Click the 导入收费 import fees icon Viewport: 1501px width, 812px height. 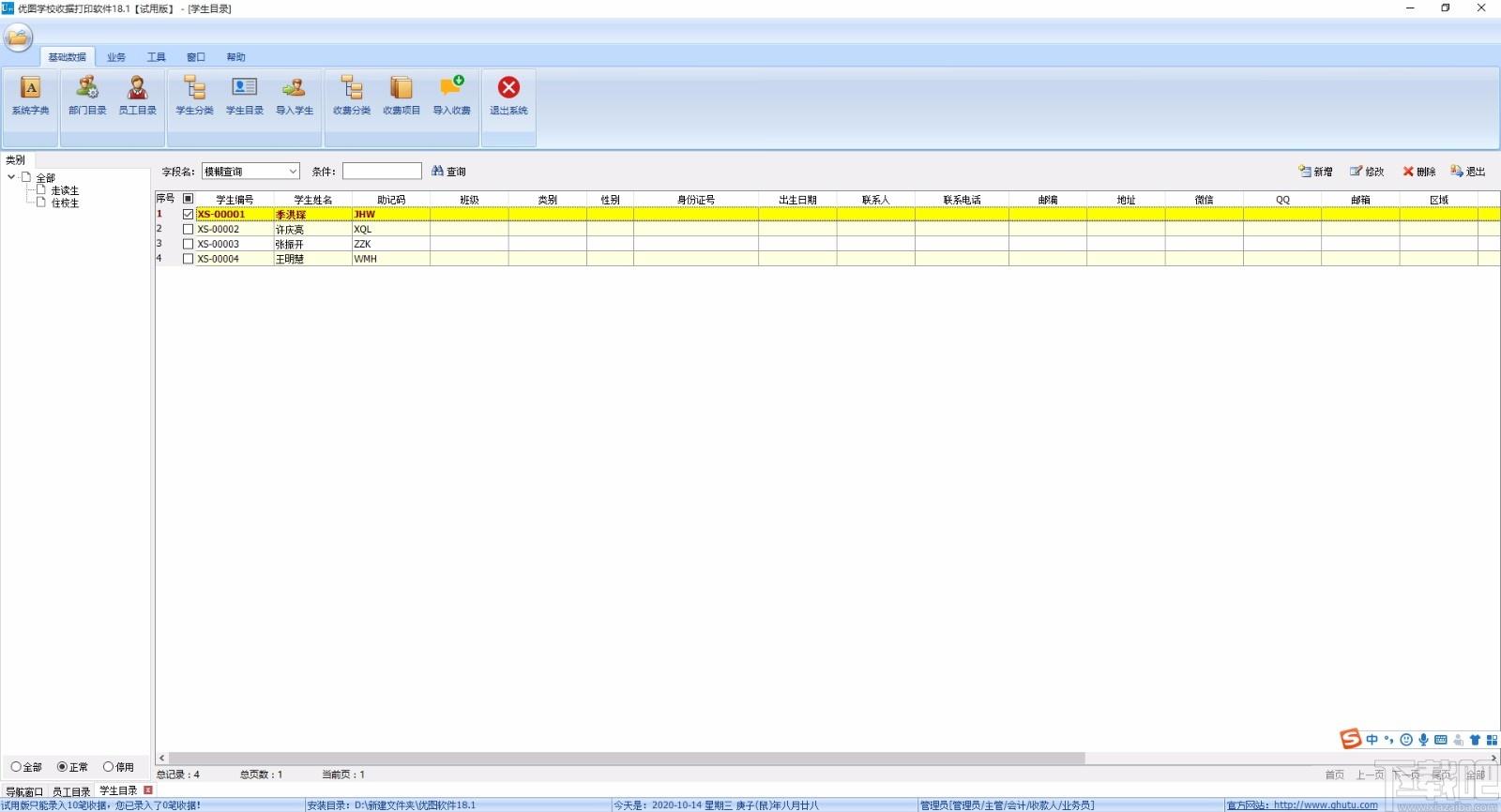451,96
